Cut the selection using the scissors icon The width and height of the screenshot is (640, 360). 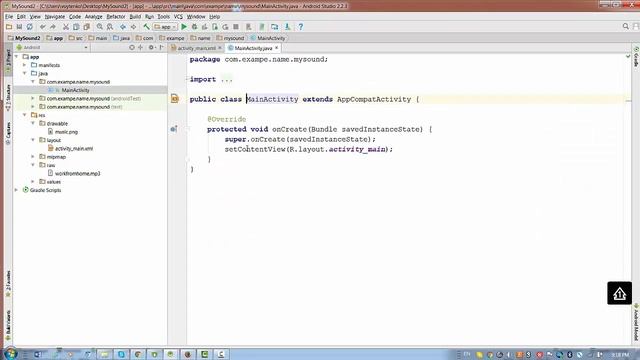tap(66, 27)
